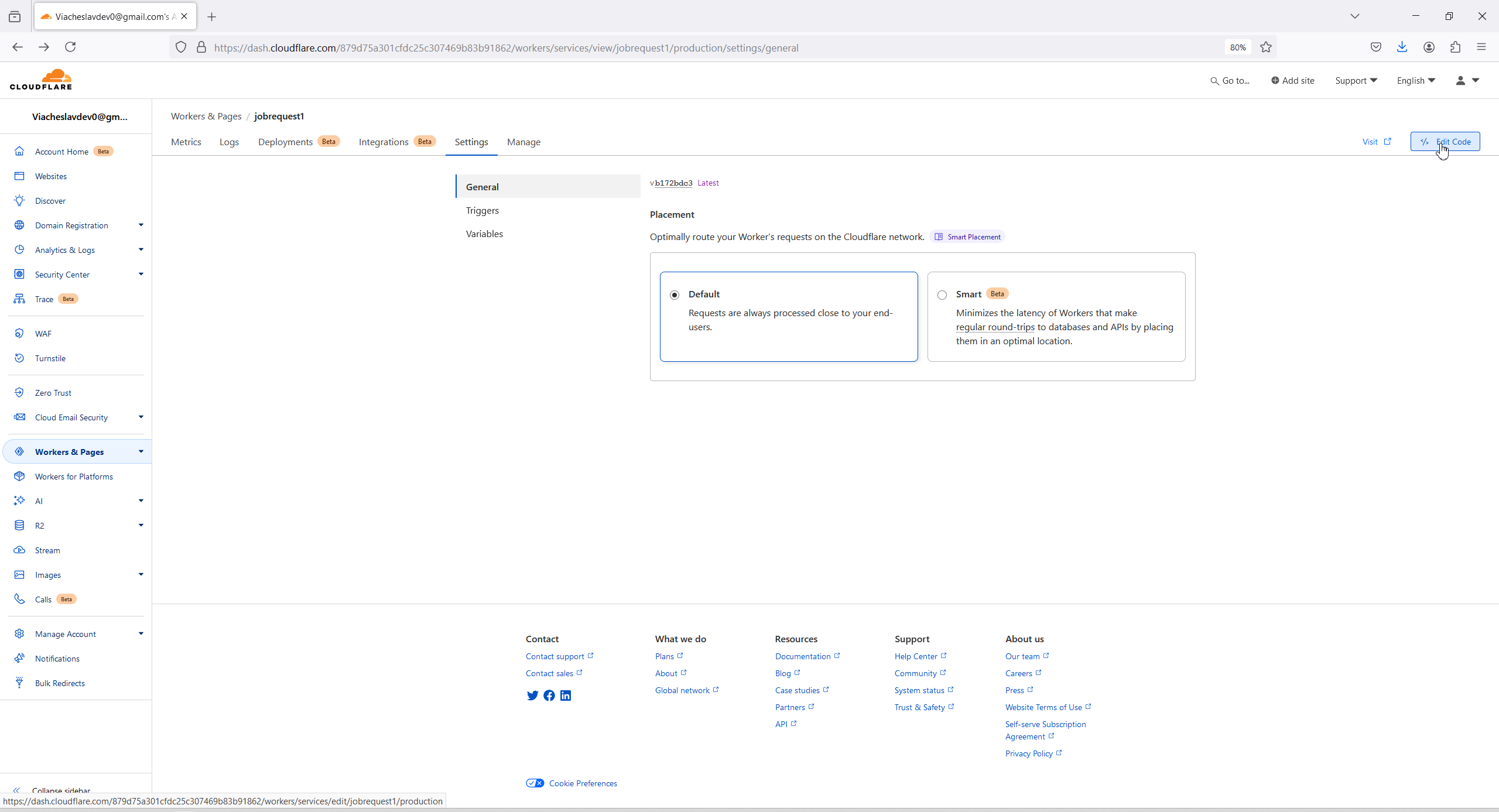Toggle Cookie Preferences switch
Screen dimensions: 1499x812
(535, 783)
